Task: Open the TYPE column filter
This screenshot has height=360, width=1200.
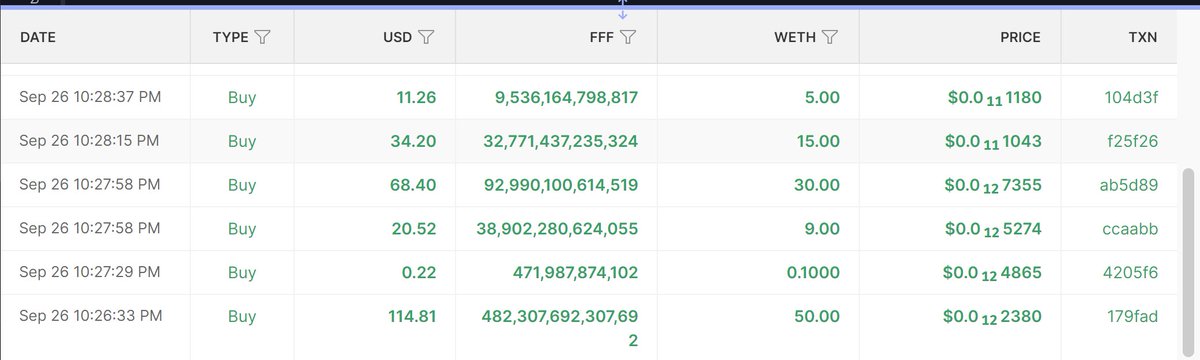Action: [x=263, y=37]
